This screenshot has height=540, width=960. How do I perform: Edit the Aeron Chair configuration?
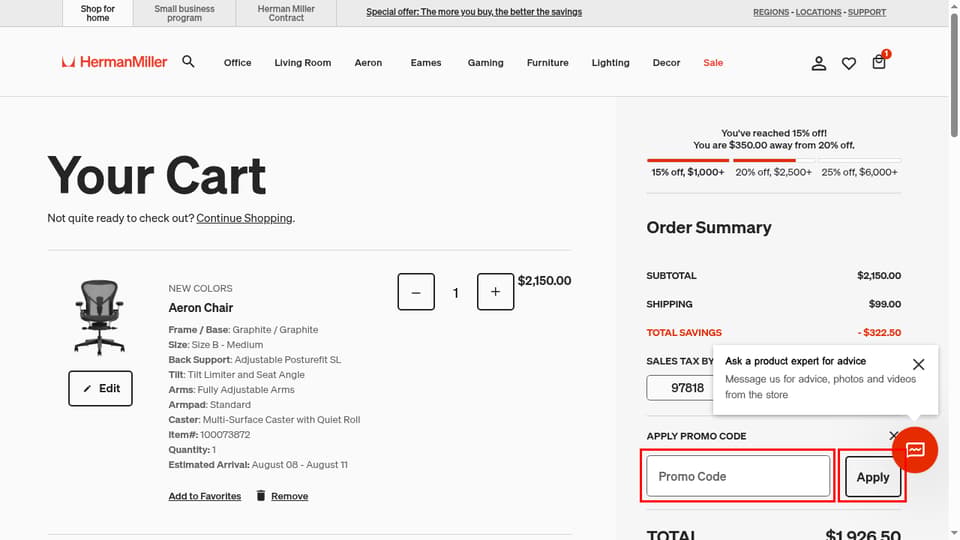(100, 388)
